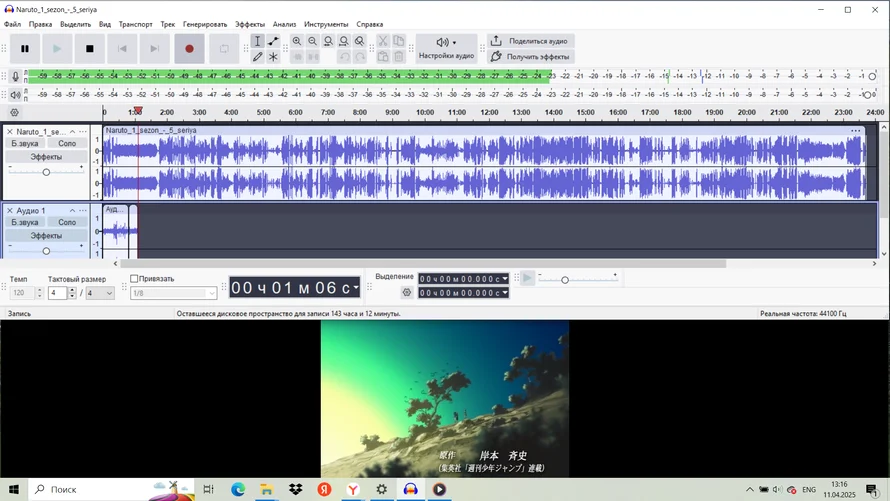This screenshot has height=501, width=890.
Task: Collapse the Аудио 1 track arrow
Action: click(x=72, y=210)
